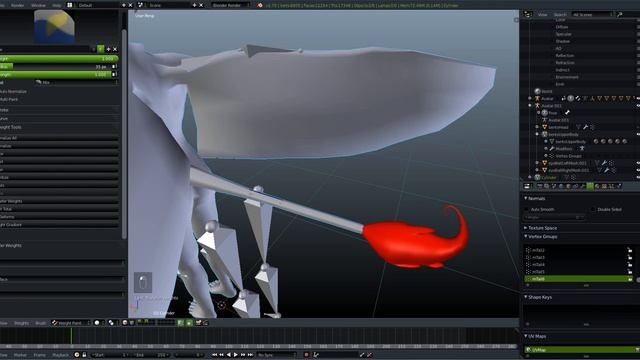Image resolution: width=640 pixels, height=360 pixels.
Task: Open the object data properties tab
Action: coord(590,186)
